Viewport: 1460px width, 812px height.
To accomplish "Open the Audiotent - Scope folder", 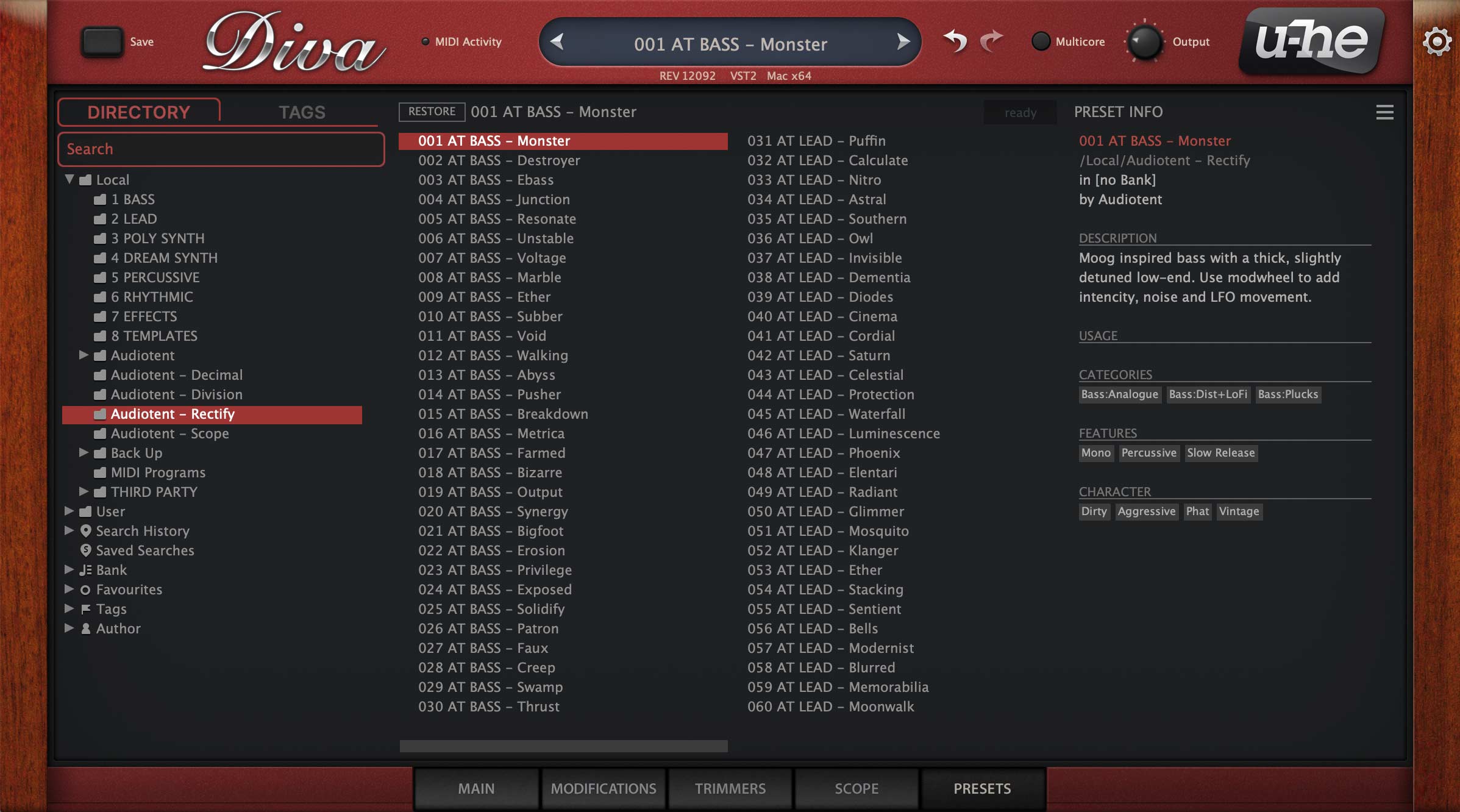I will click(x=169, y=433).
